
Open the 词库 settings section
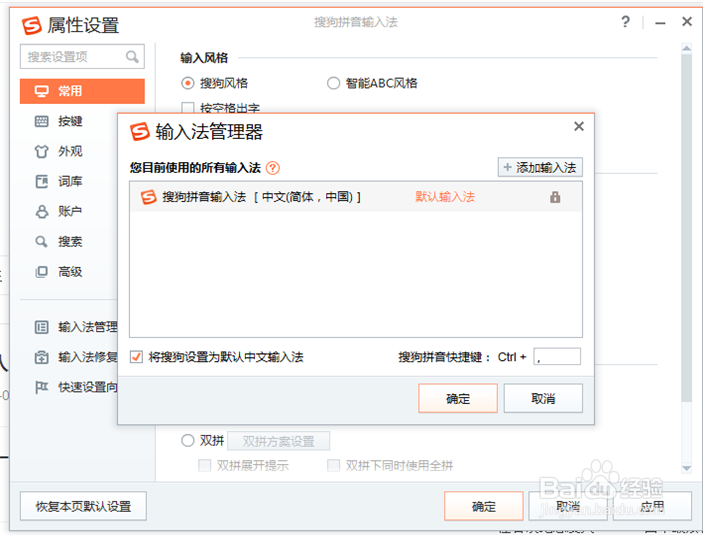point(70,181)
